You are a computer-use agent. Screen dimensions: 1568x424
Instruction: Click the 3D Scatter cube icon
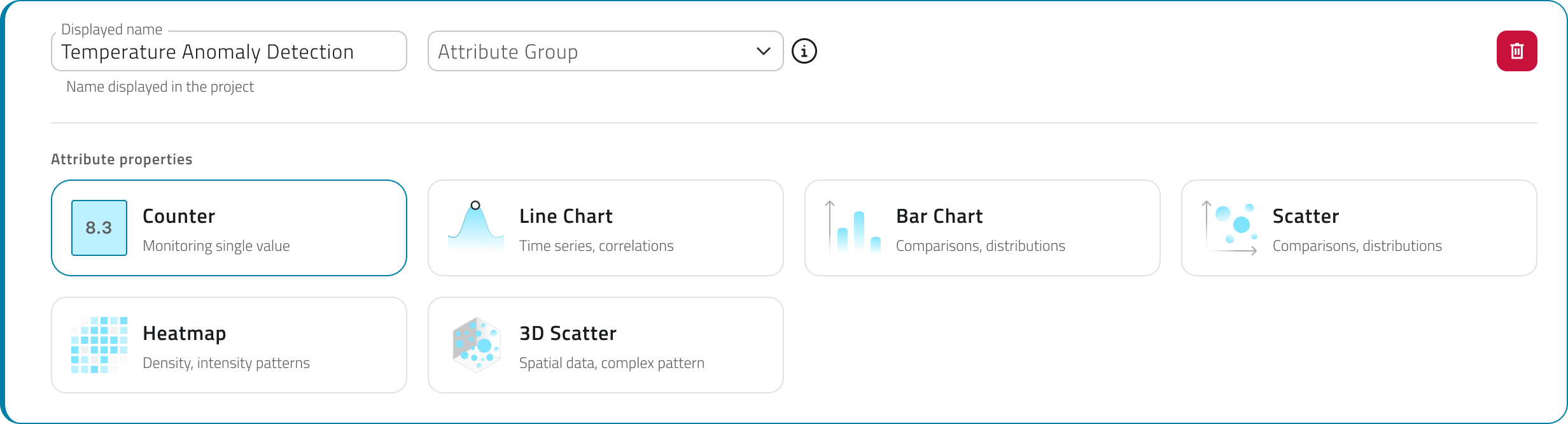click(x=475, y=344)
